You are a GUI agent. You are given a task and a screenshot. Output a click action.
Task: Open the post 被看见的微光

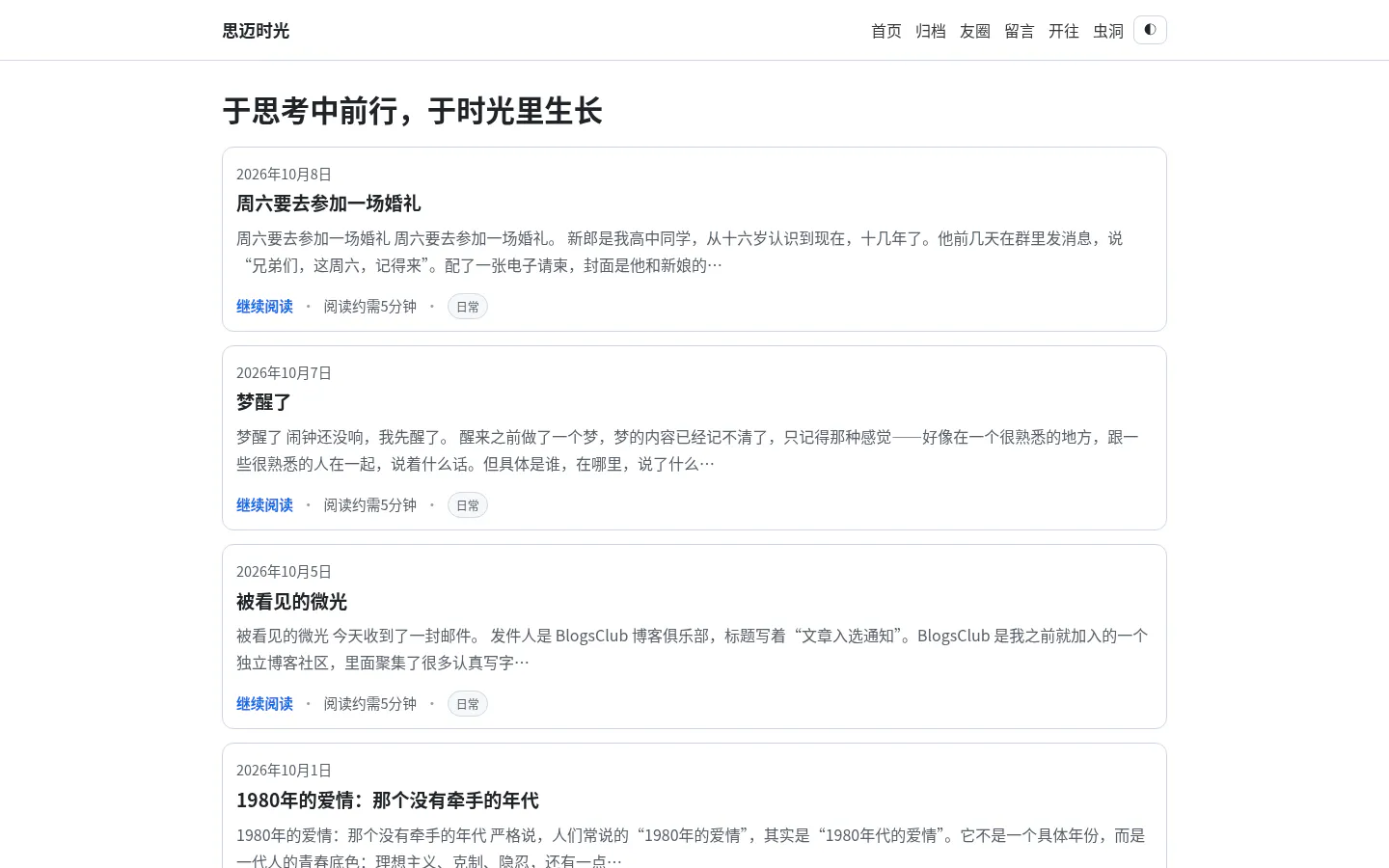pos(291,602)
